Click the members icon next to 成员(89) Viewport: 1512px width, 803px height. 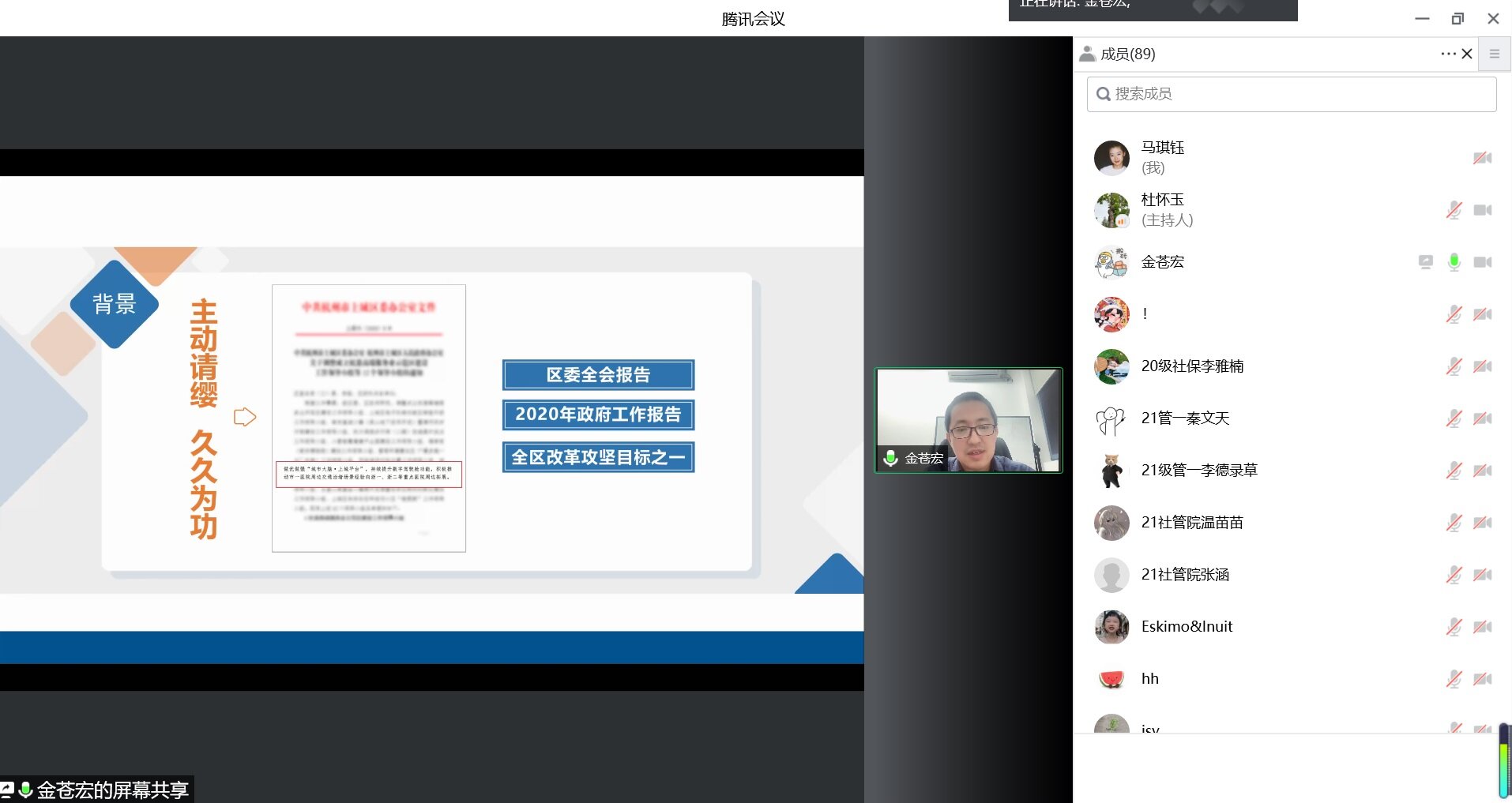(x=1087, y=54)
